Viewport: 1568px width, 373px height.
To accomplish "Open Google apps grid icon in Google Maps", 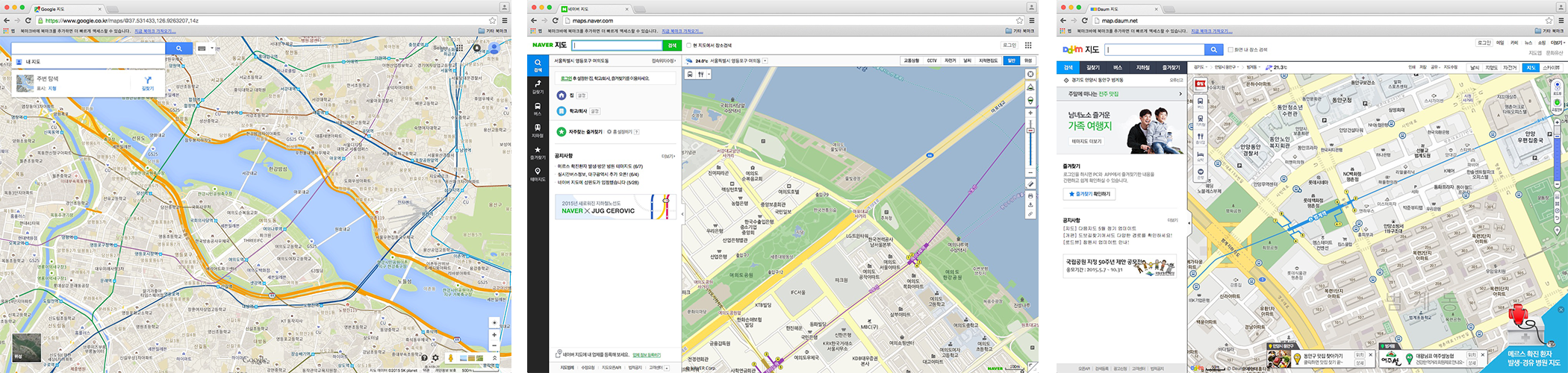I will (x=459, y=48).
